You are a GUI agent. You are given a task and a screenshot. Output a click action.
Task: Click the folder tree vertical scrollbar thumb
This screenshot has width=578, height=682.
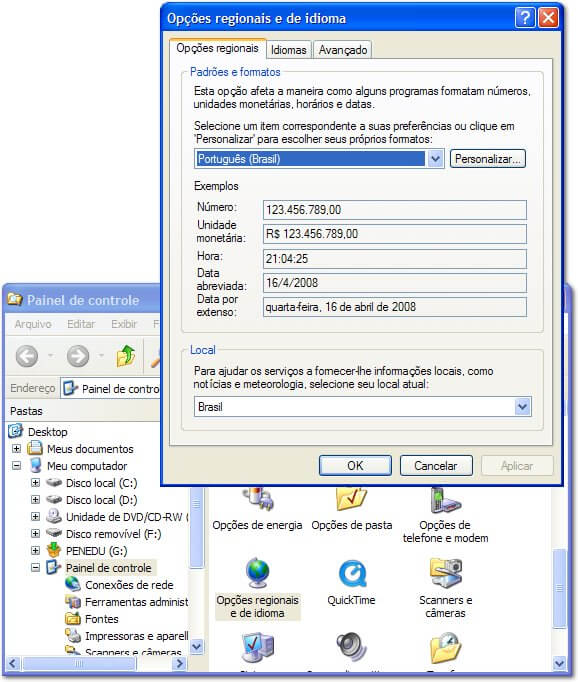(197, 528)
